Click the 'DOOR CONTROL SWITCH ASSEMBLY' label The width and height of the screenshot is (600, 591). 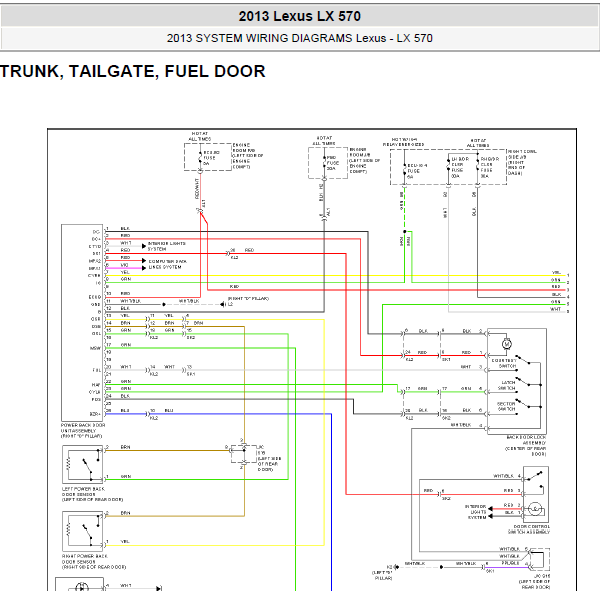(x=529, y=529)
